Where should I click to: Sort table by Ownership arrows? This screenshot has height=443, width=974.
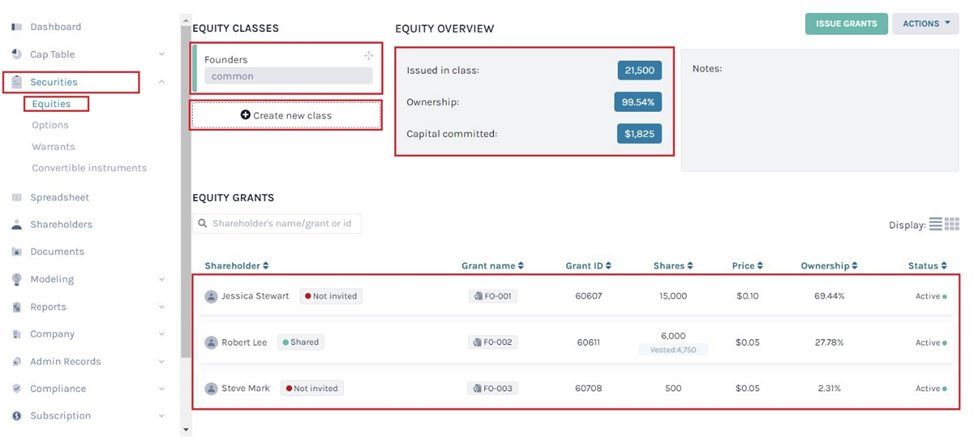tap(855, 266)
